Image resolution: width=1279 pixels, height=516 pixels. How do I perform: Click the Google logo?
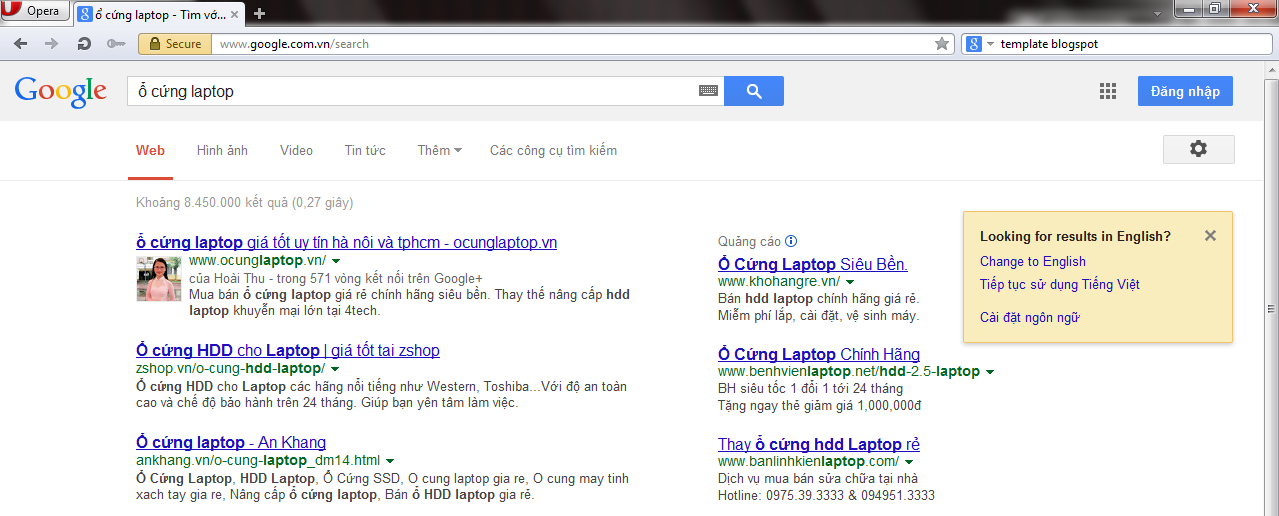click(x=60, y=91)
